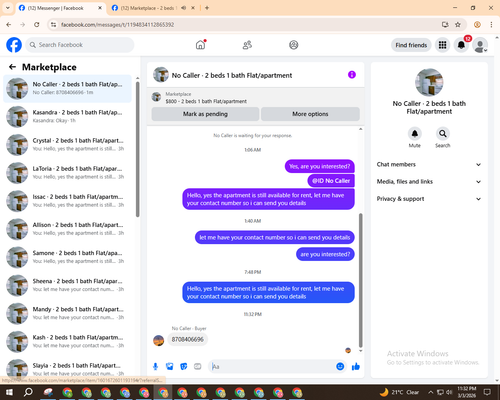500x400 pixels.
Task: Open the grid Menu icon
Action: coord(442,45)
